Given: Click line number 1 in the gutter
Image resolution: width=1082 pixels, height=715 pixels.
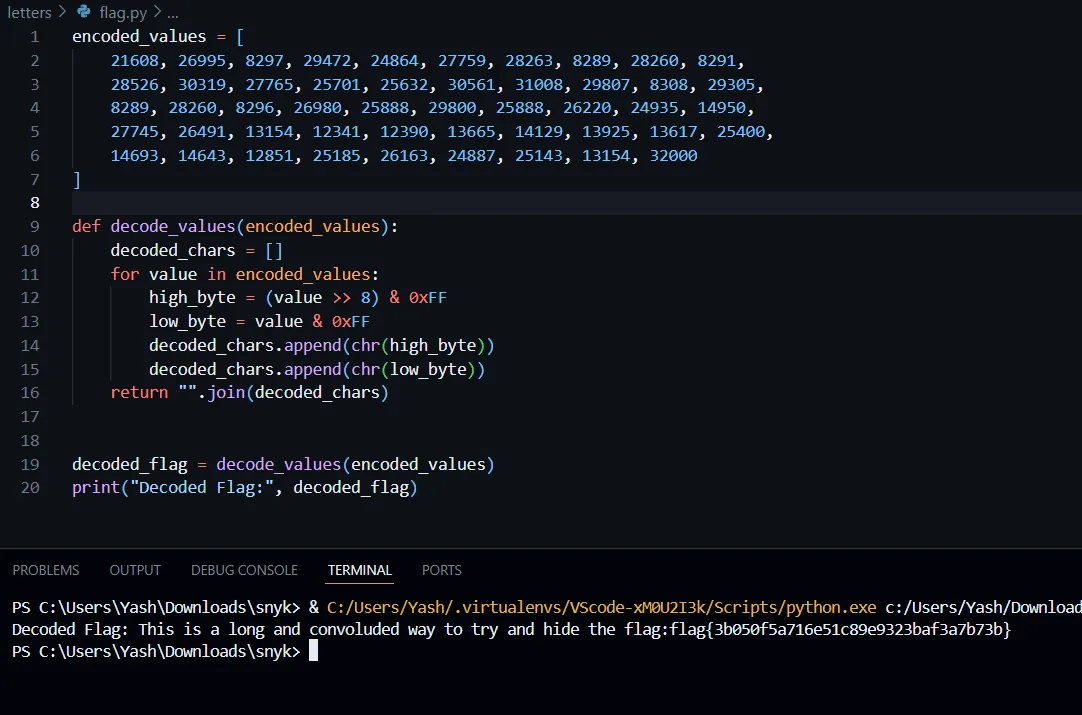Looking at the screenshot, I should point(35,36).
